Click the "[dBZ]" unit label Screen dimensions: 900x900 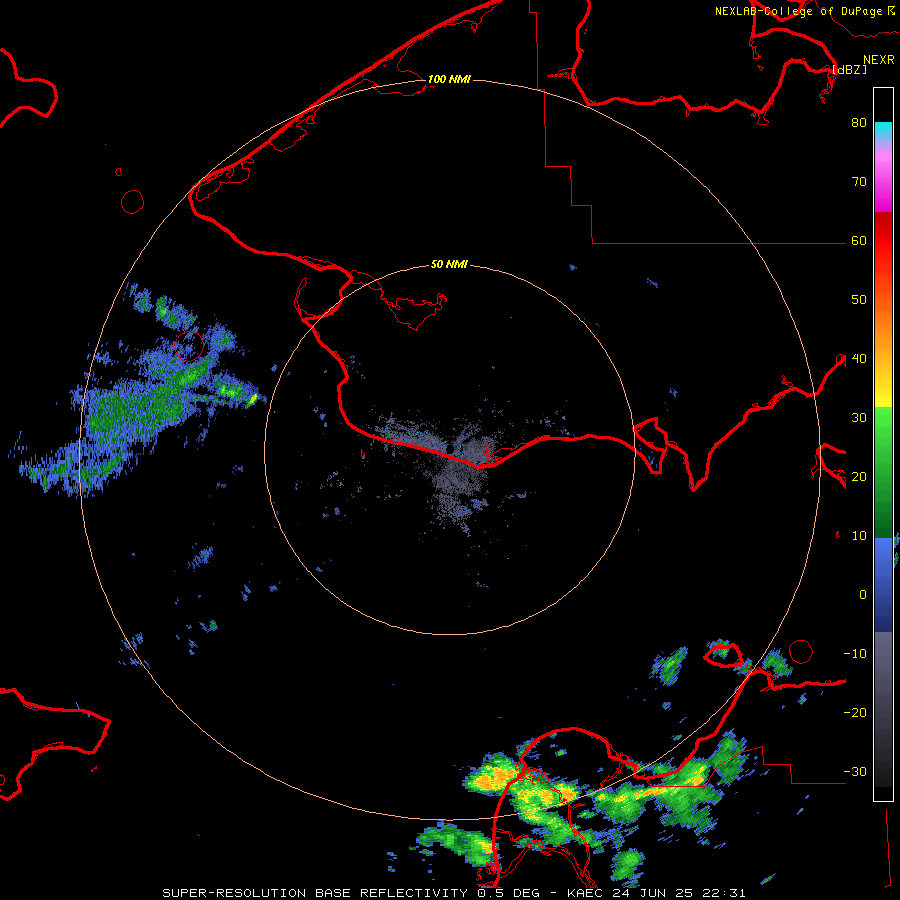[x=849, y=69]
